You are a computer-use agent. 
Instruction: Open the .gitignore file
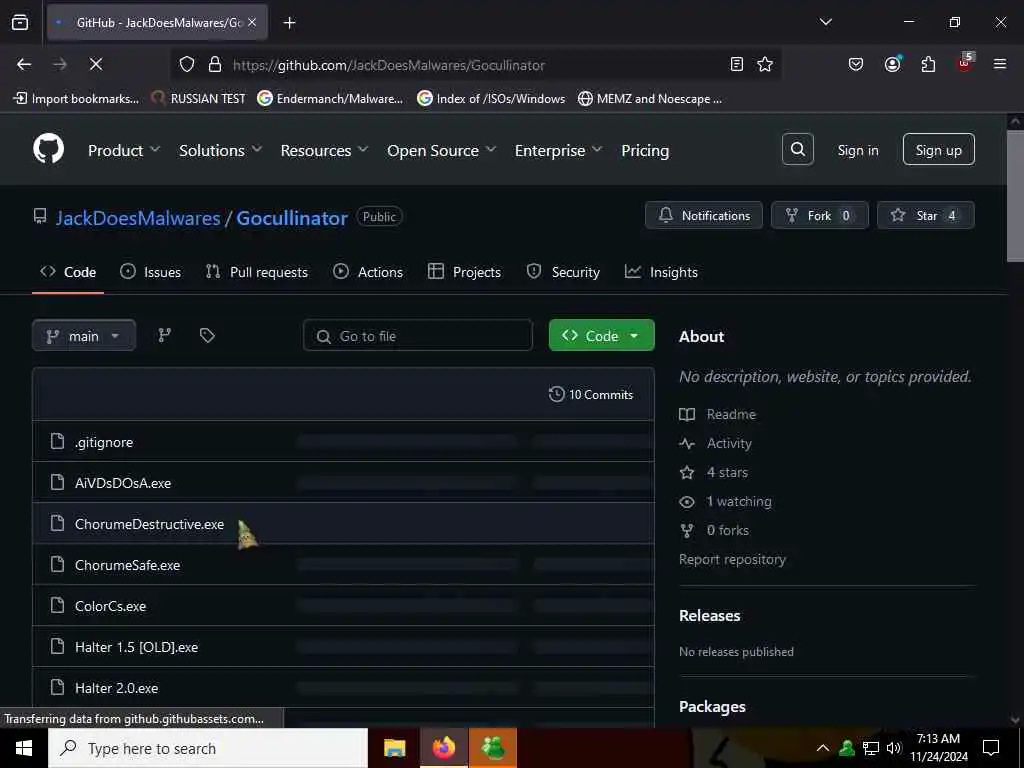pyautogui.click(x=104, y=442)
